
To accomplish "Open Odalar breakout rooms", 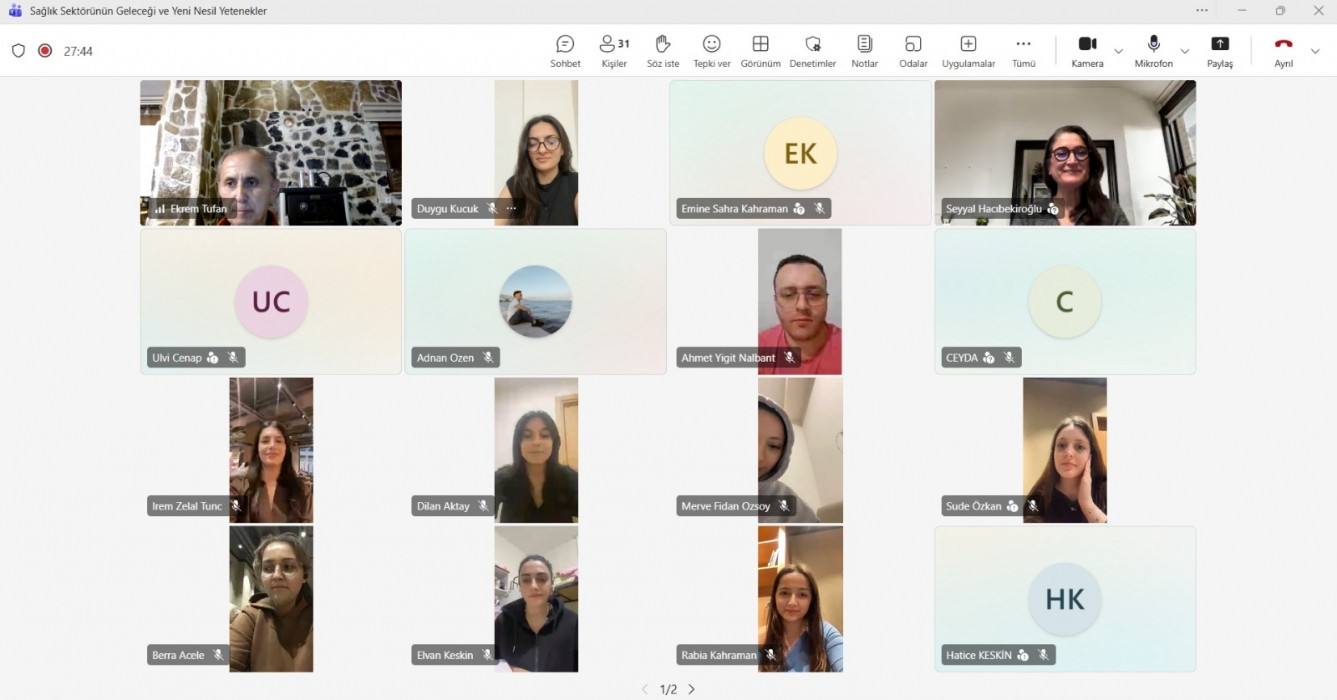I will coord(912,50).
